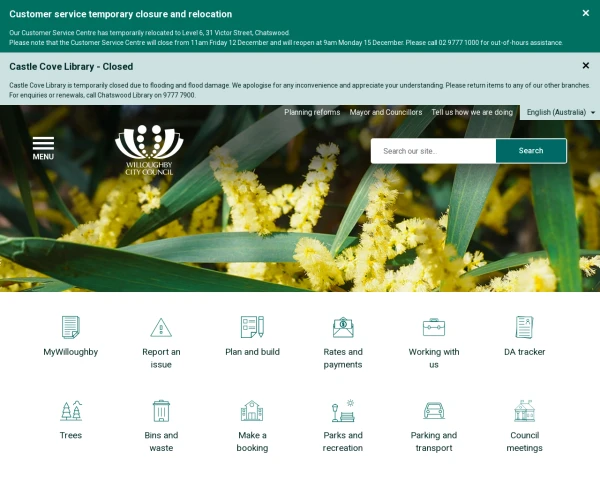Click the Bins and waste bin icon

(161, 411)
